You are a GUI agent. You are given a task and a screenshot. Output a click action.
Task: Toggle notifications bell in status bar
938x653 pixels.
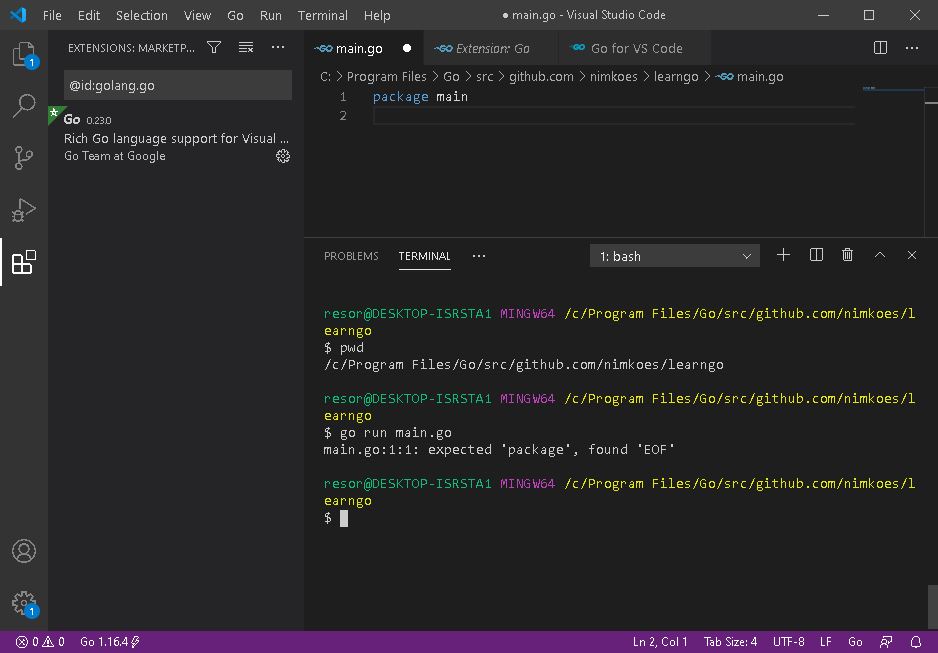click(x=915, y=642)
